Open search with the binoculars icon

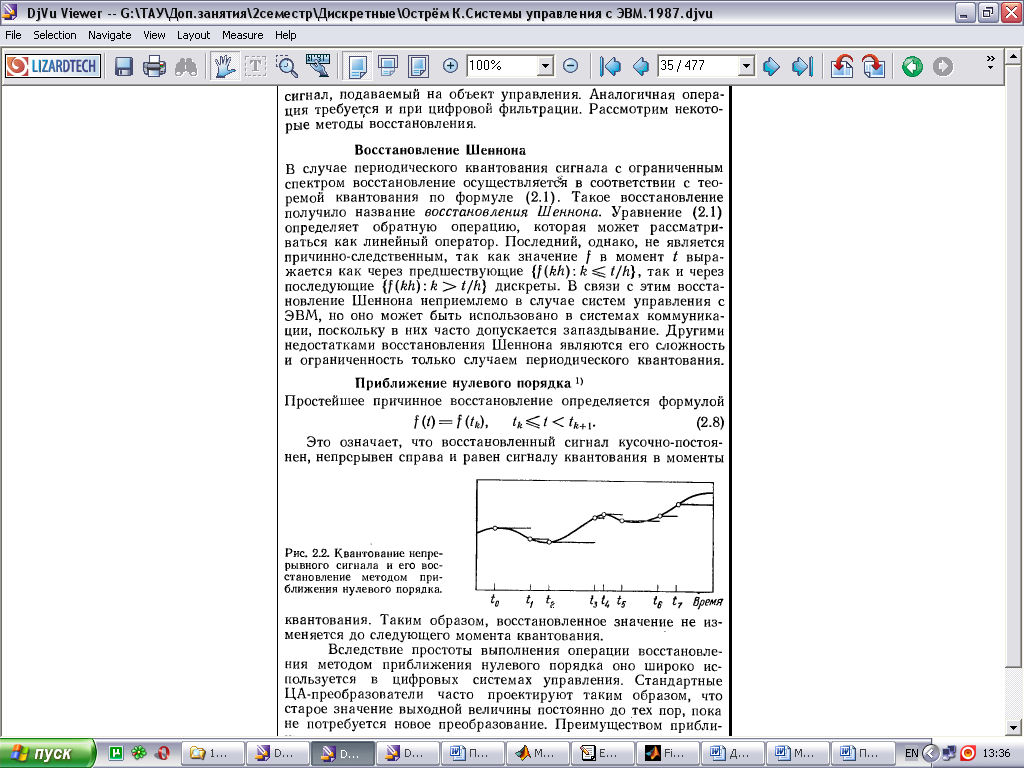186,66
